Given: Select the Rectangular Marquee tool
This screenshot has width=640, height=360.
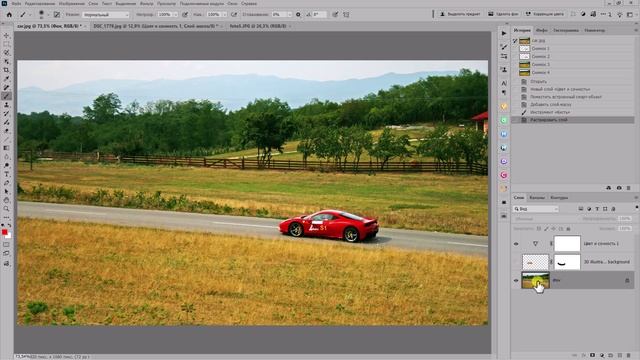Looking at the screenshot, I should click(x=7, y=44).
